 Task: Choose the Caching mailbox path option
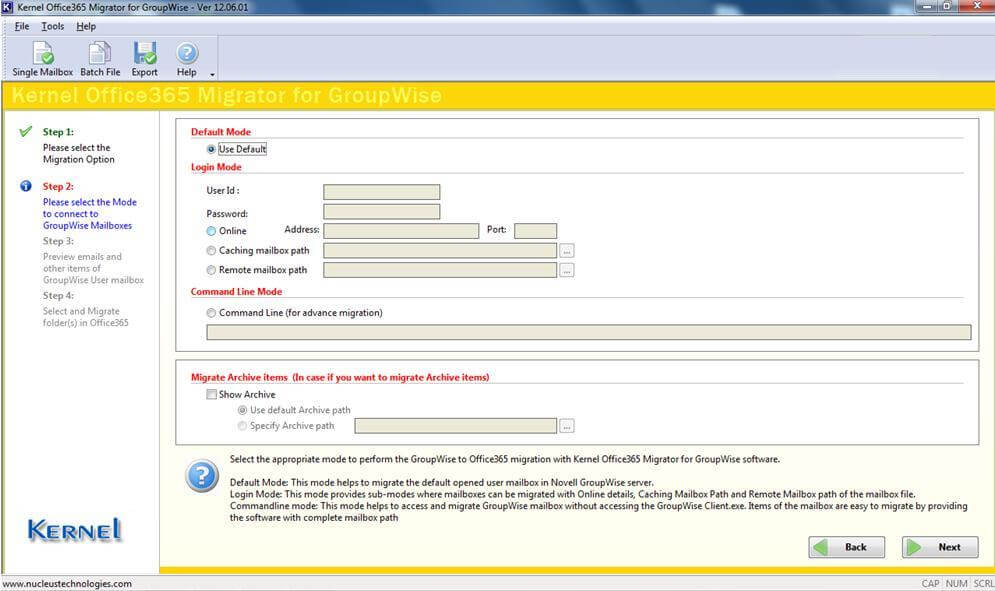pyautogui.click(x=211, y=251)
